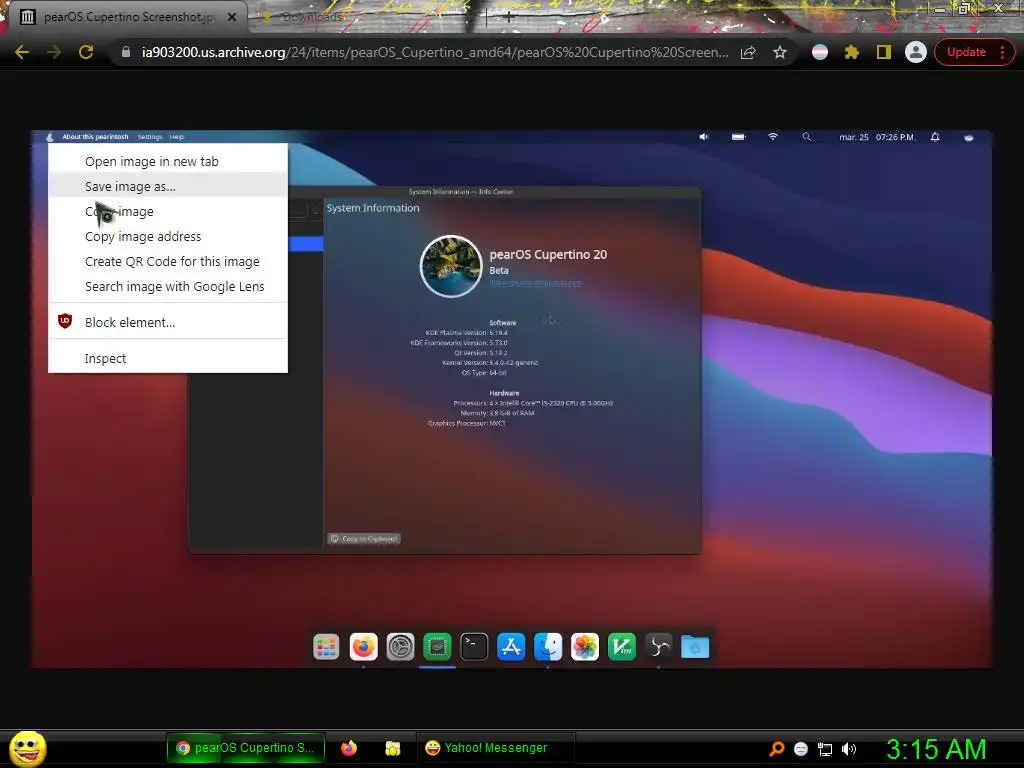Click the lock site info icon
The image size is (1024, 768).
pos(126,52)
